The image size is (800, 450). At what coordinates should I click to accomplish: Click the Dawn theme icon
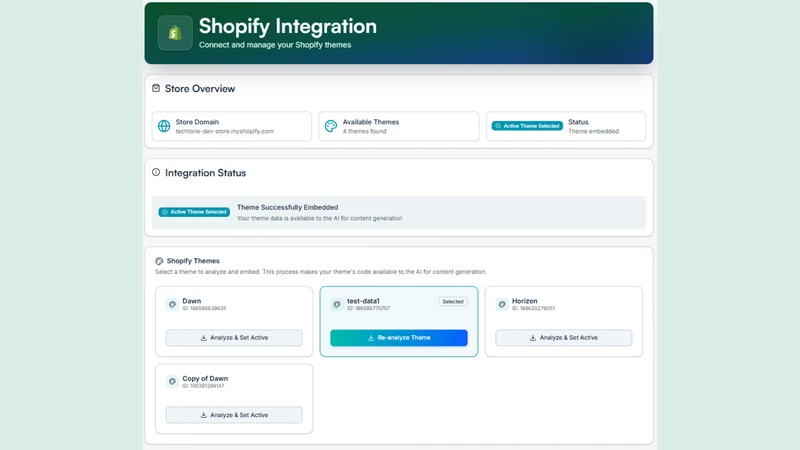pyautogui.click(x=172, y=304)
